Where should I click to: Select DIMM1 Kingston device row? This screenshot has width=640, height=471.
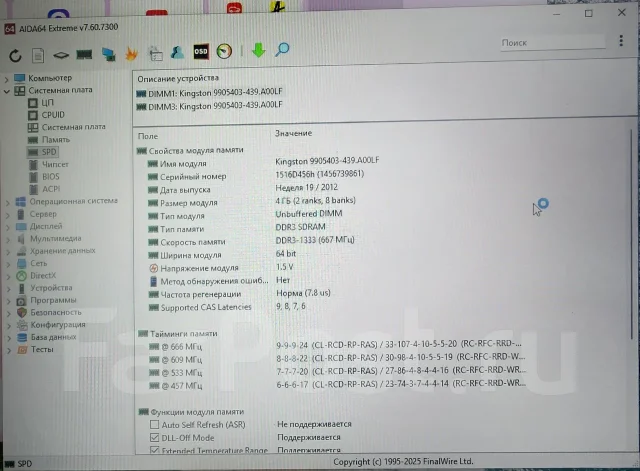(209, 93)
